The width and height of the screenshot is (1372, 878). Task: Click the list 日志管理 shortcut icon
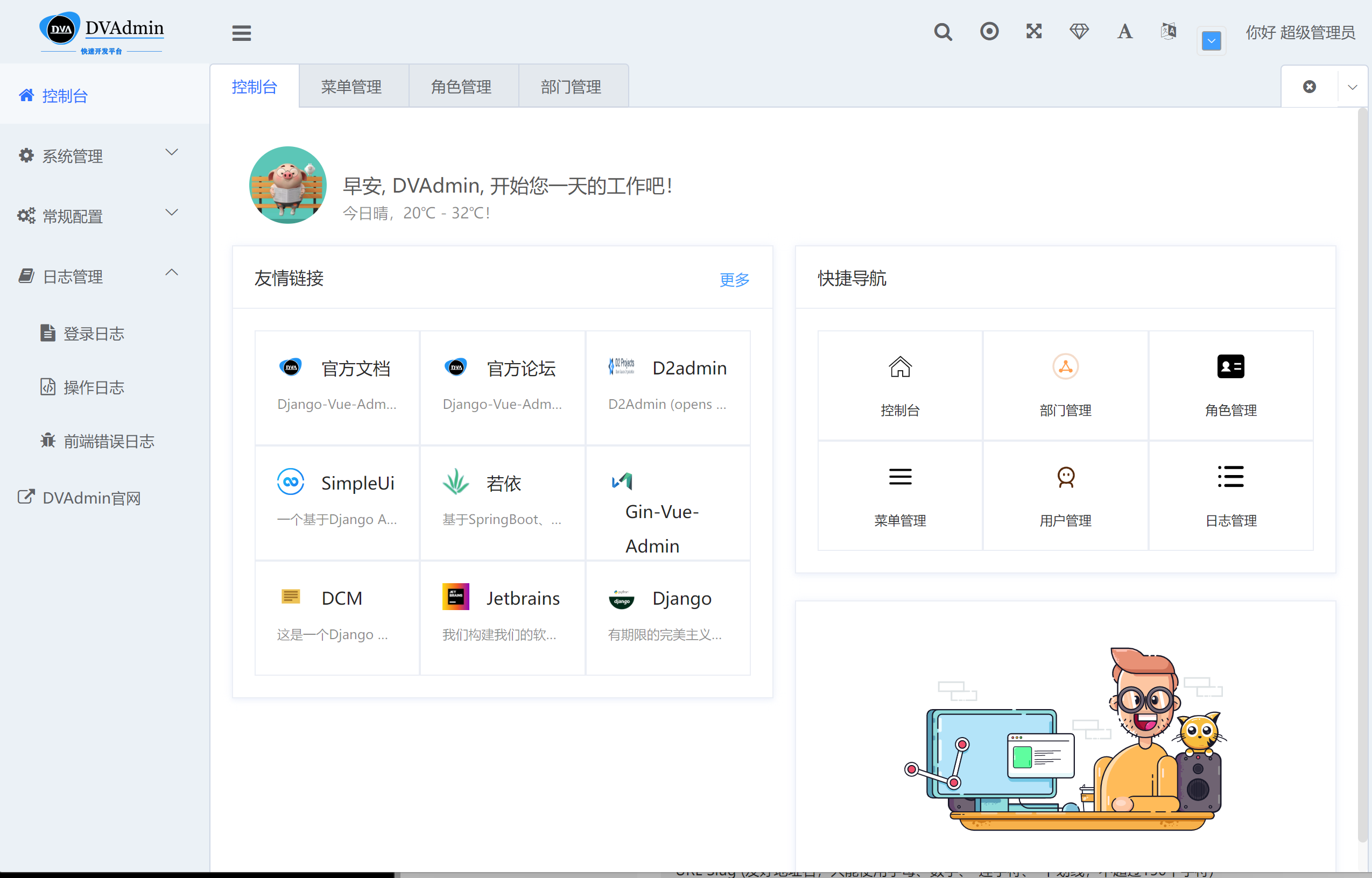point(1230,477)
